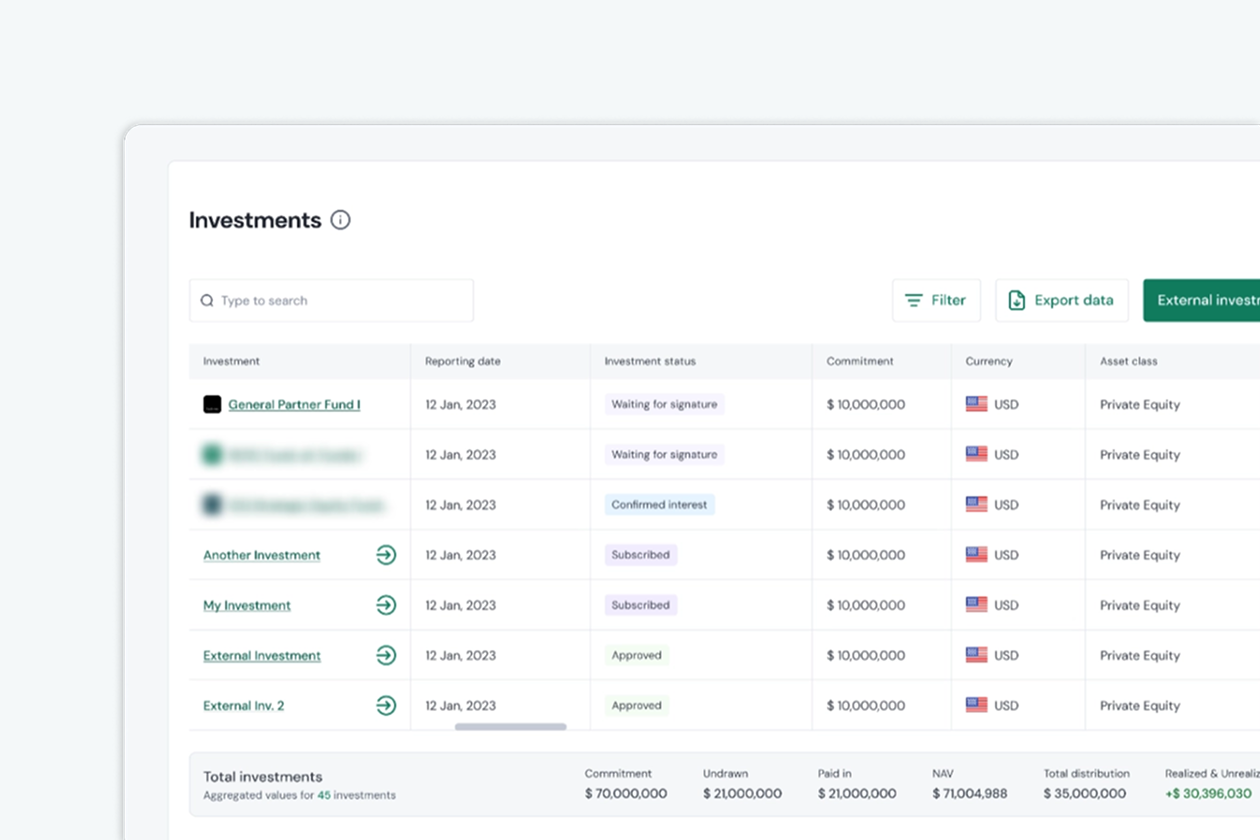Click the search magnifier icon

[207, 300]
